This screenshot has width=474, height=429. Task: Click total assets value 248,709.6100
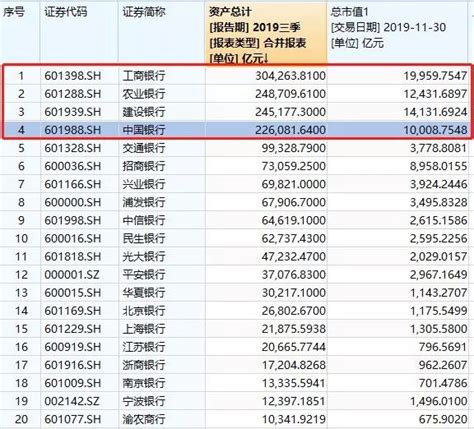pos(290,94)
